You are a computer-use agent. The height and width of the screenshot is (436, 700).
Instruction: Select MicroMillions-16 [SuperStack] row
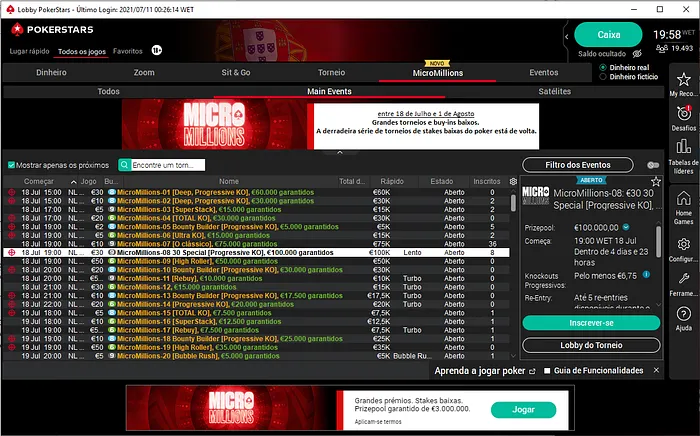point(256,321)
